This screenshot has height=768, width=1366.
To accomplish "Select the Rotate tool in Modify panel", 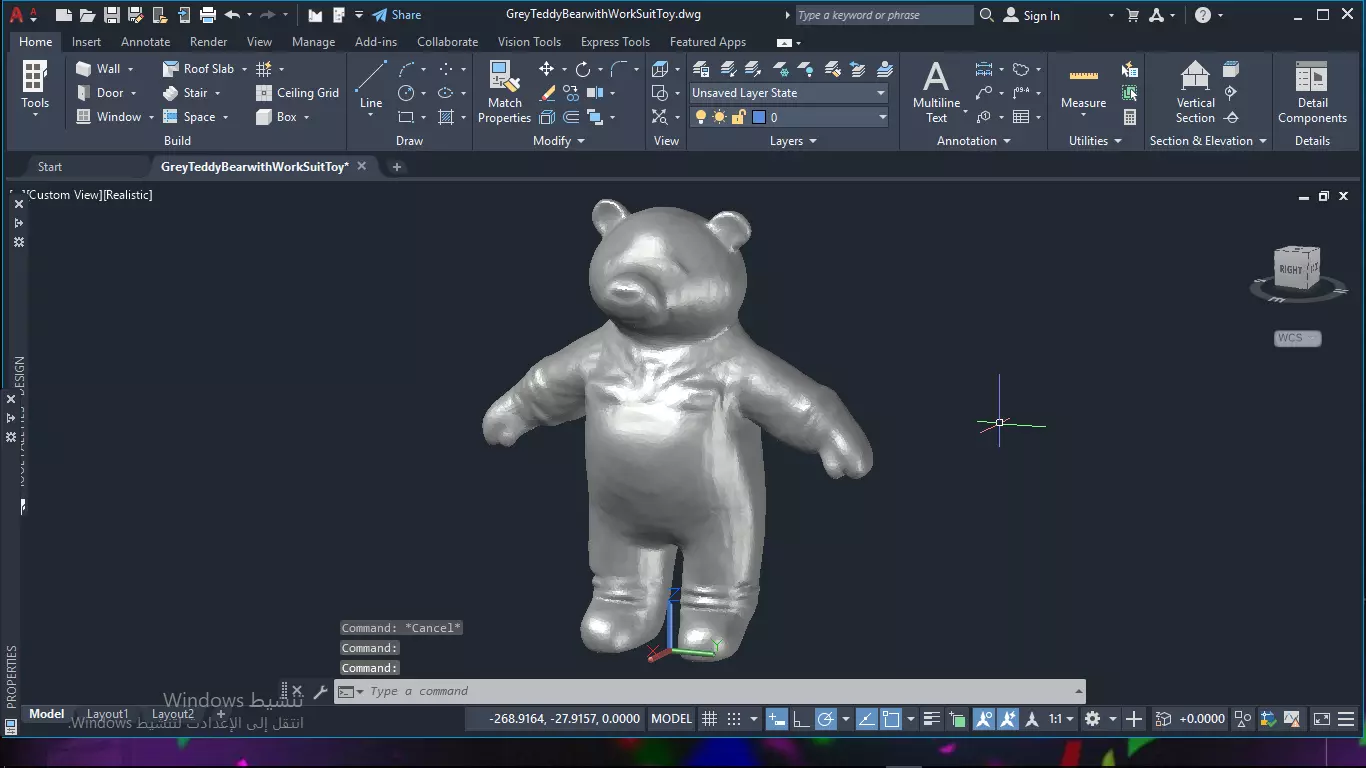I will pyautogui.click(x=583, y=69).
